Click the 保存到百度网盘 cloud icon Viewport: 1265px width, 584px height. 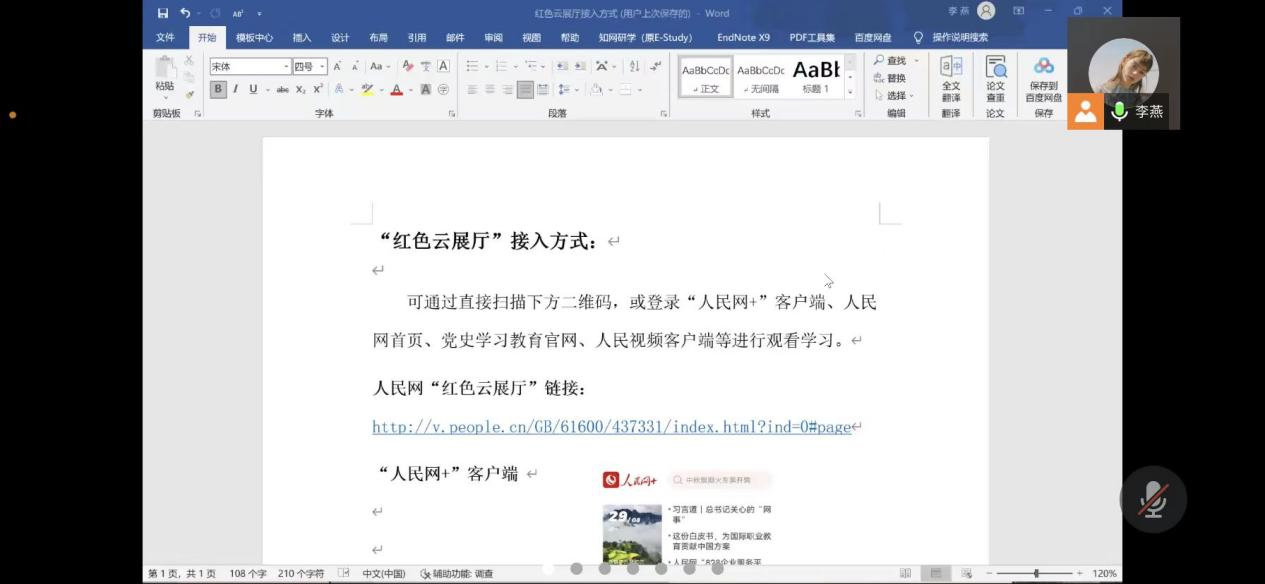[1044, 79]
